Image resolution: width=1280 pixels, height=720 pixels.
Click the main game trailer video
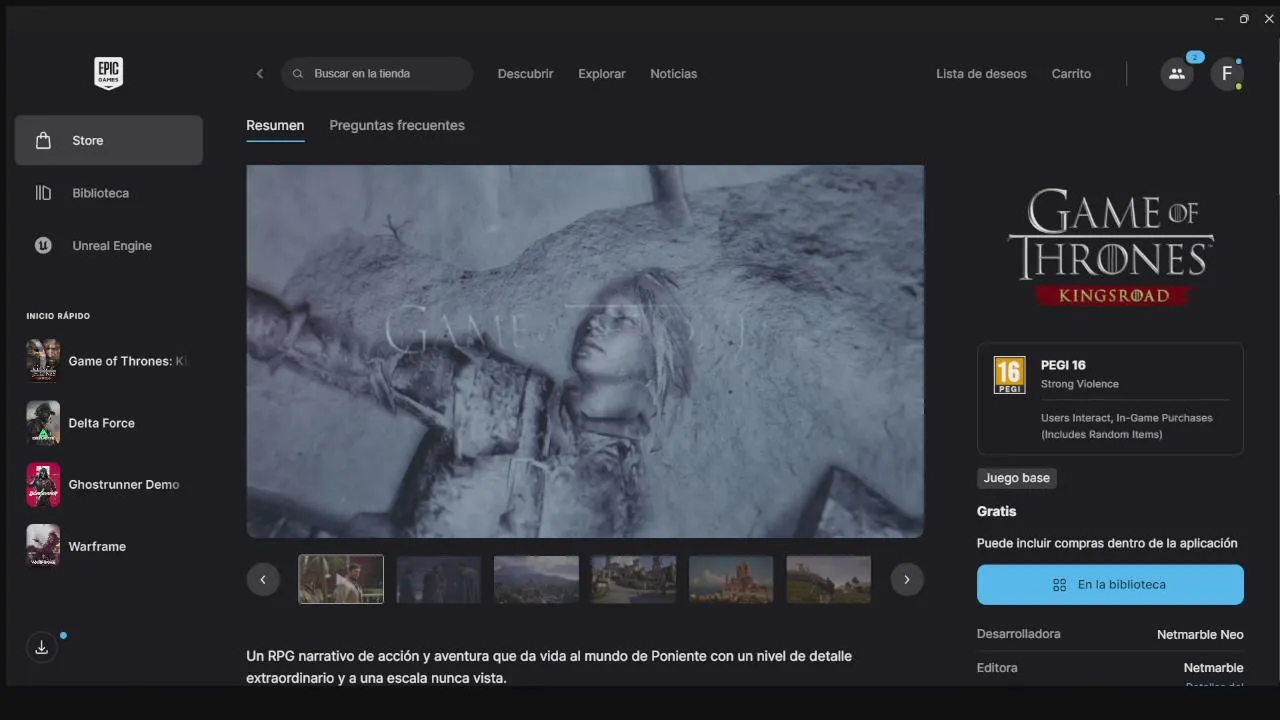[585, 352]
